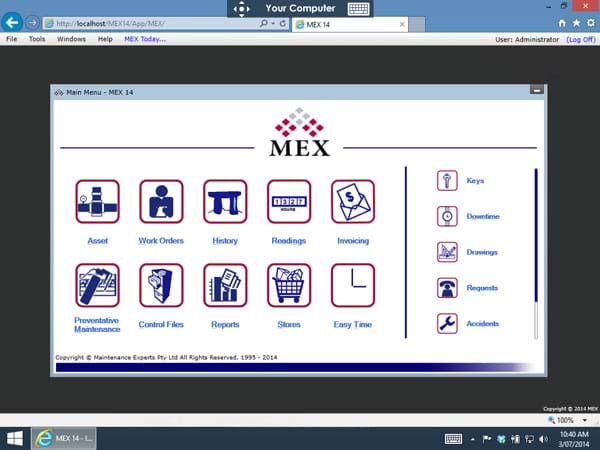
Task: Open the Control Files cabinet icon
Action: [161, 285]
